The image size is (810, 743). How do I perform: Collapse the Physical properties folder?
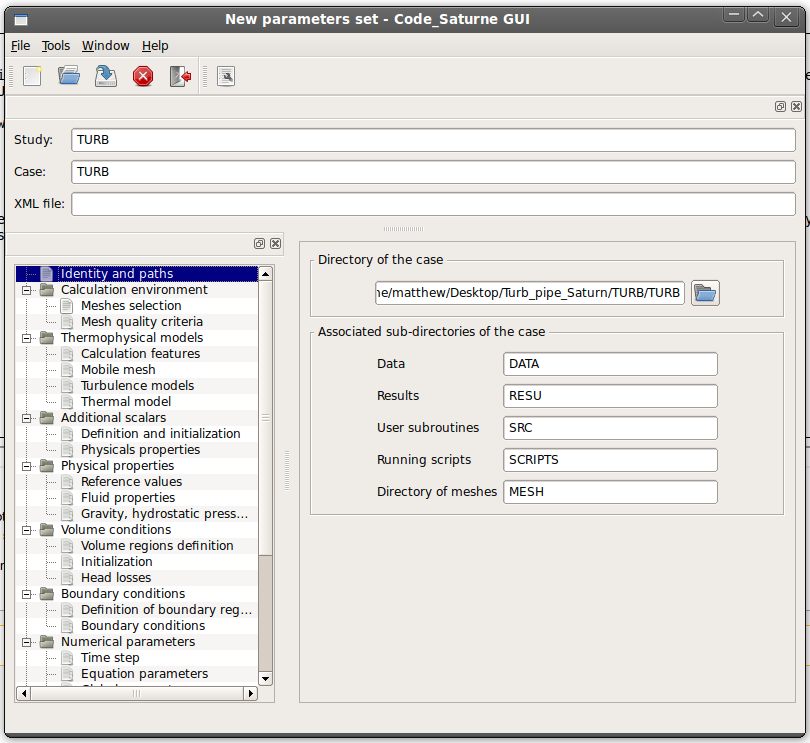tap(26, 467)
